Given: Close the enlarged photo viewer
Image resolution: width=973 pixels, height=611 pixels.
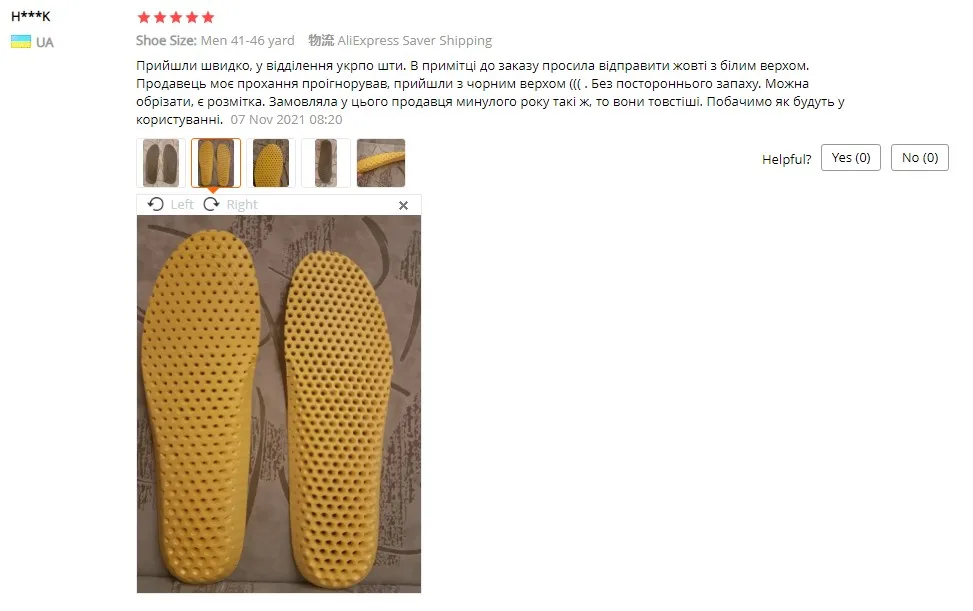Looking at the screenshot, I should pos(403,205).
